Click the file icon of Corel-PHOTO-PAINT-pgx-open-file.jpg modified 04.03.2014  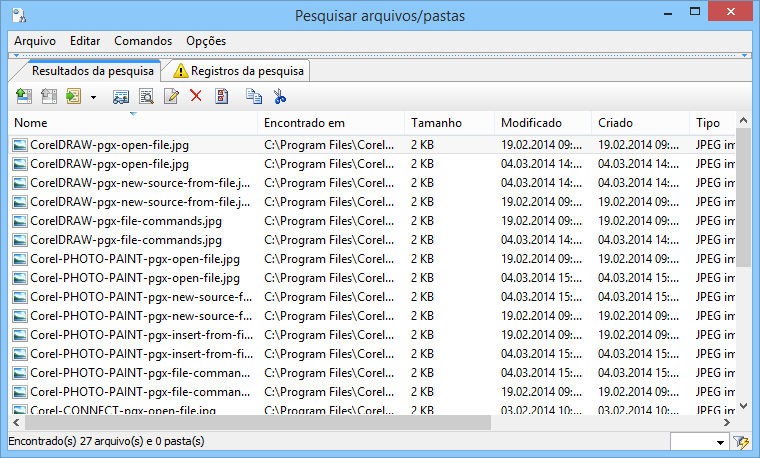coord(19,278)
